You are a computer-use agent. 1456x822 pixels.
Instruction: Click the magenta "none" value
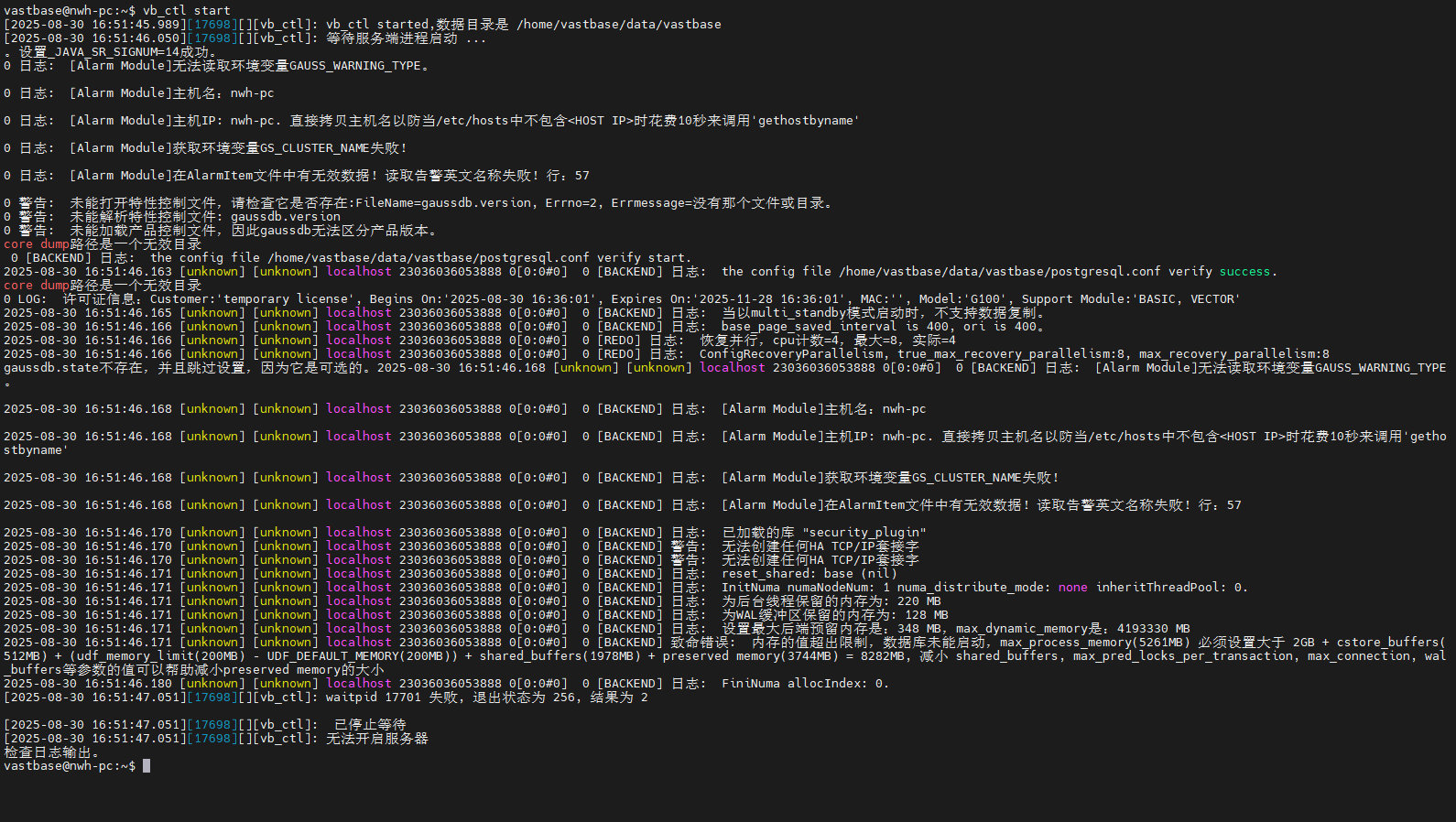(x=1073, y=588)
